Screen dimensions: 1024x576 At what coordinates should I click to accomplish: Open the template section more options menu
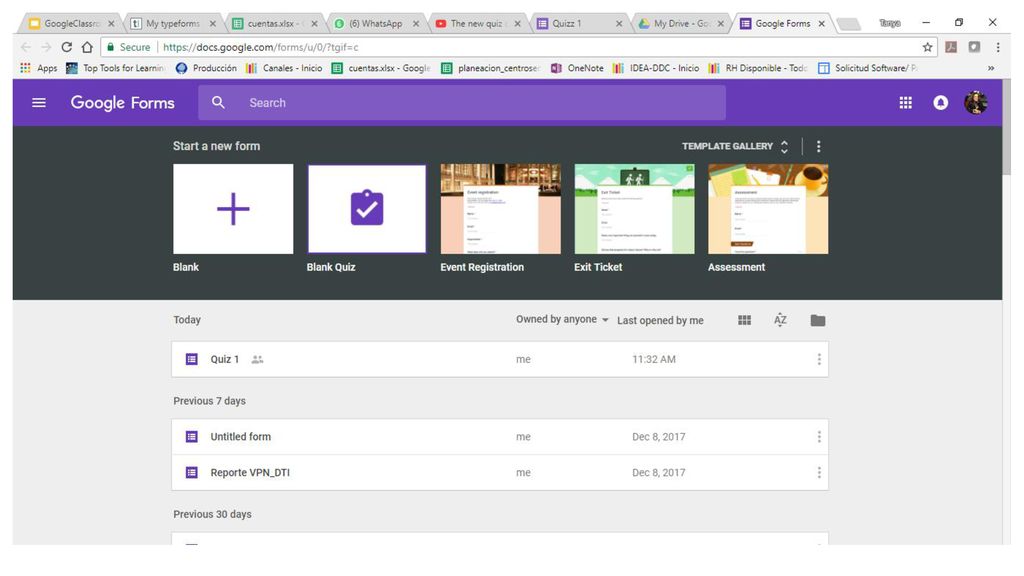818,146
